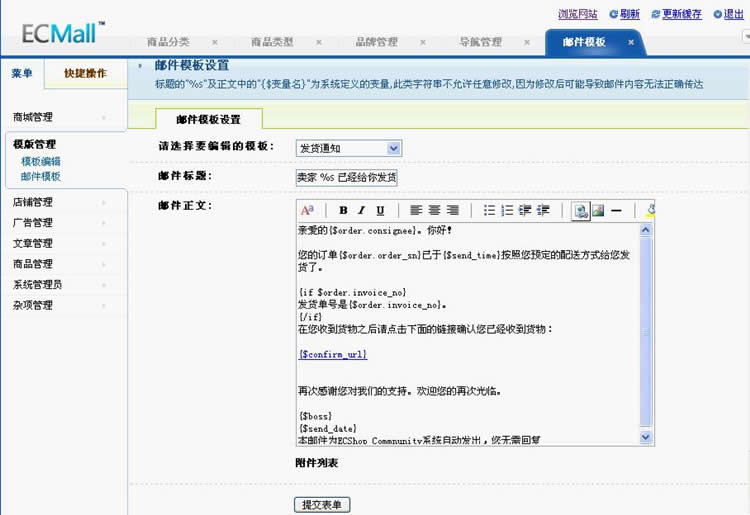The image size is (750, 515).
Task: Toggle bold formatting in the editor
Action: (343, 211)
